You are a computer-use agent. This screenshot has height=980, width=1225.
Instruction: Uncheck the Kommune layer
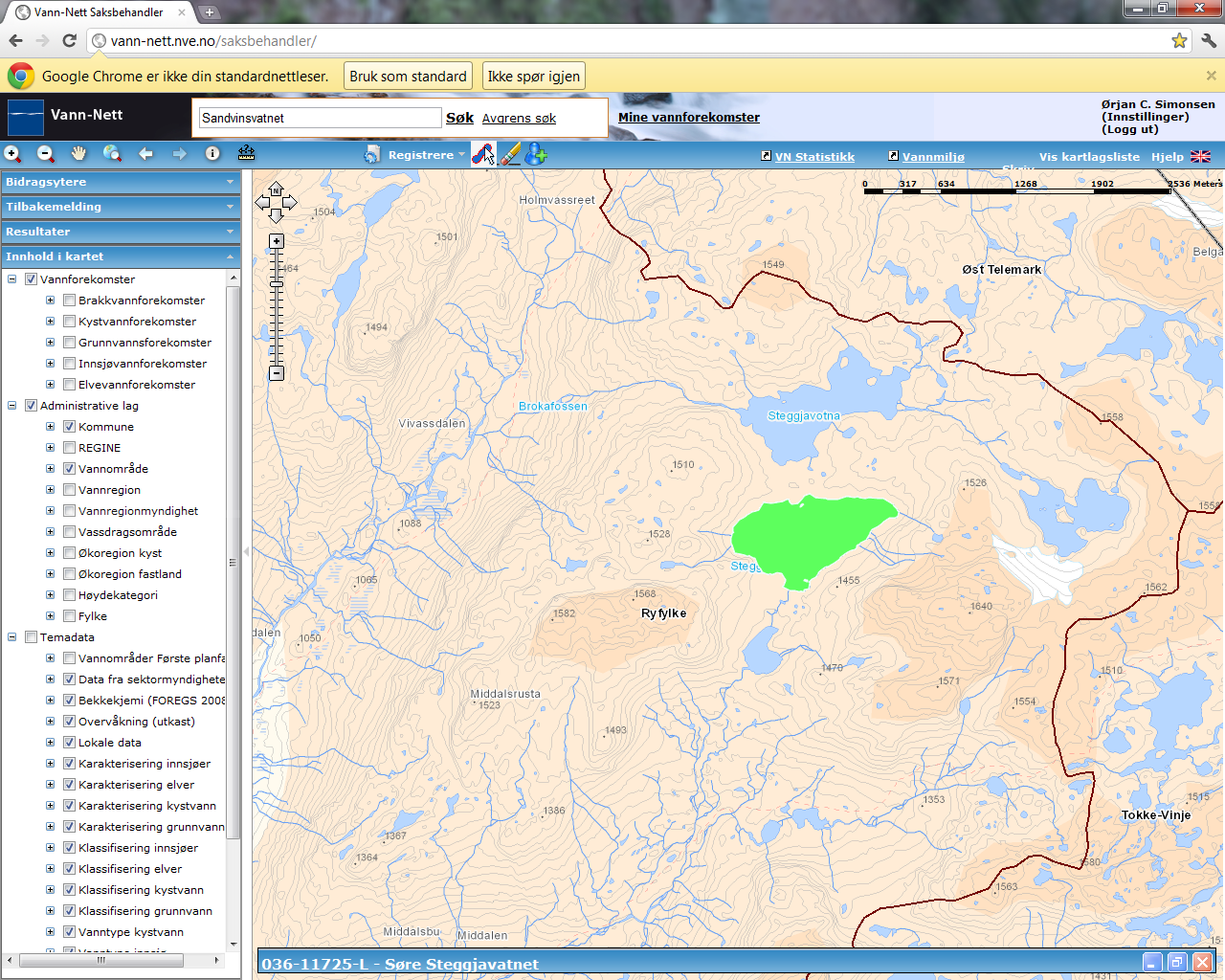click(x=69, y=427)
